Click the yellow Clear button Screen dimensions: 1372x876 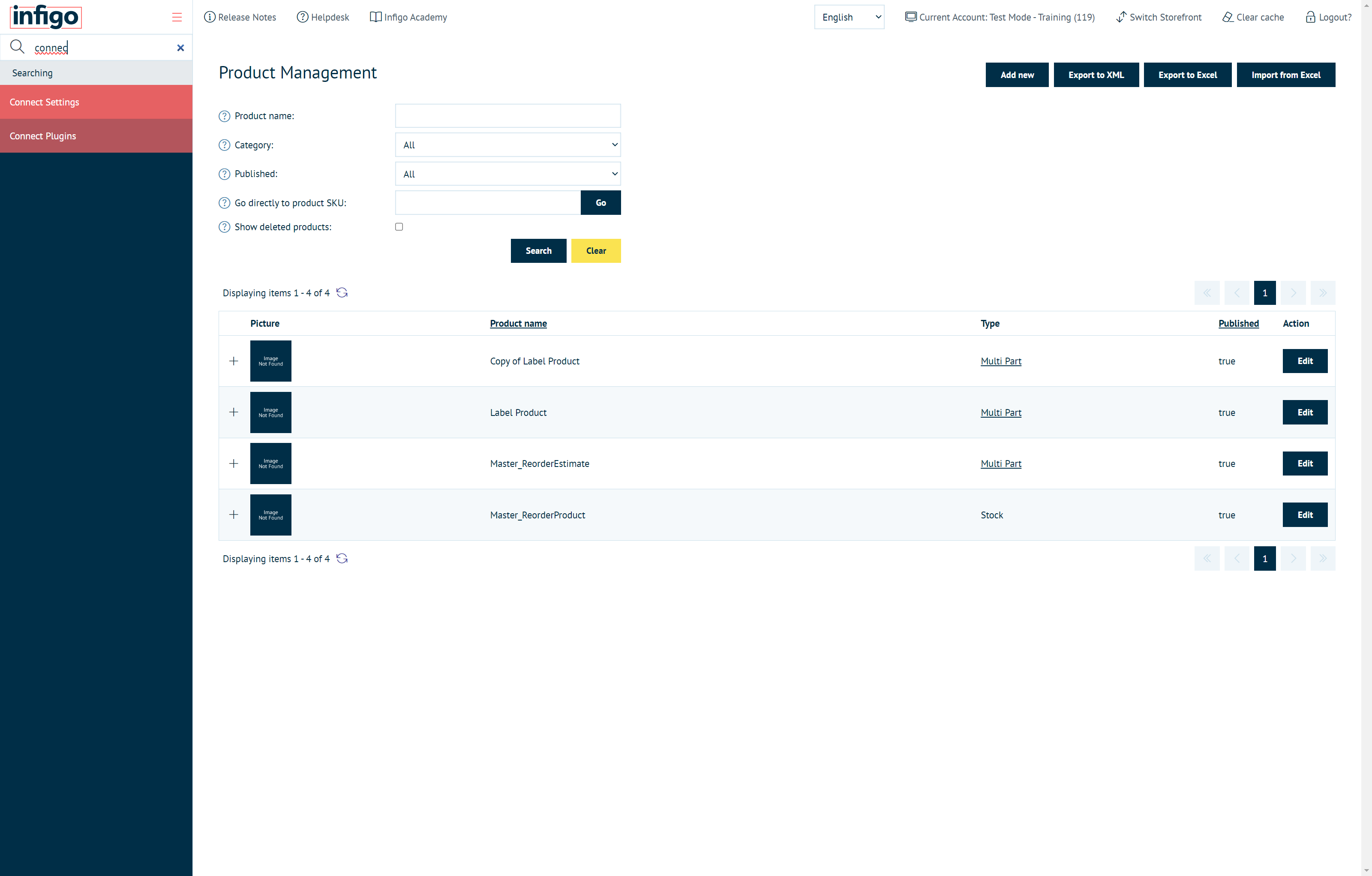click(596, 251)
